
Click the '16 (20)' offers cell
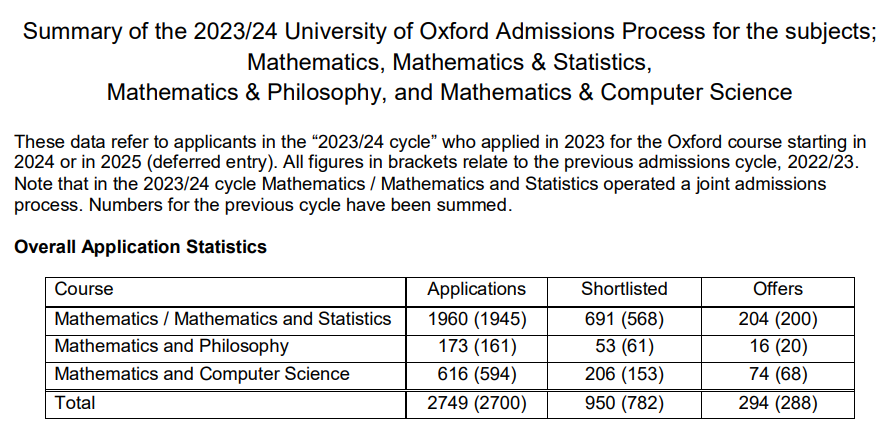point(778,346)
